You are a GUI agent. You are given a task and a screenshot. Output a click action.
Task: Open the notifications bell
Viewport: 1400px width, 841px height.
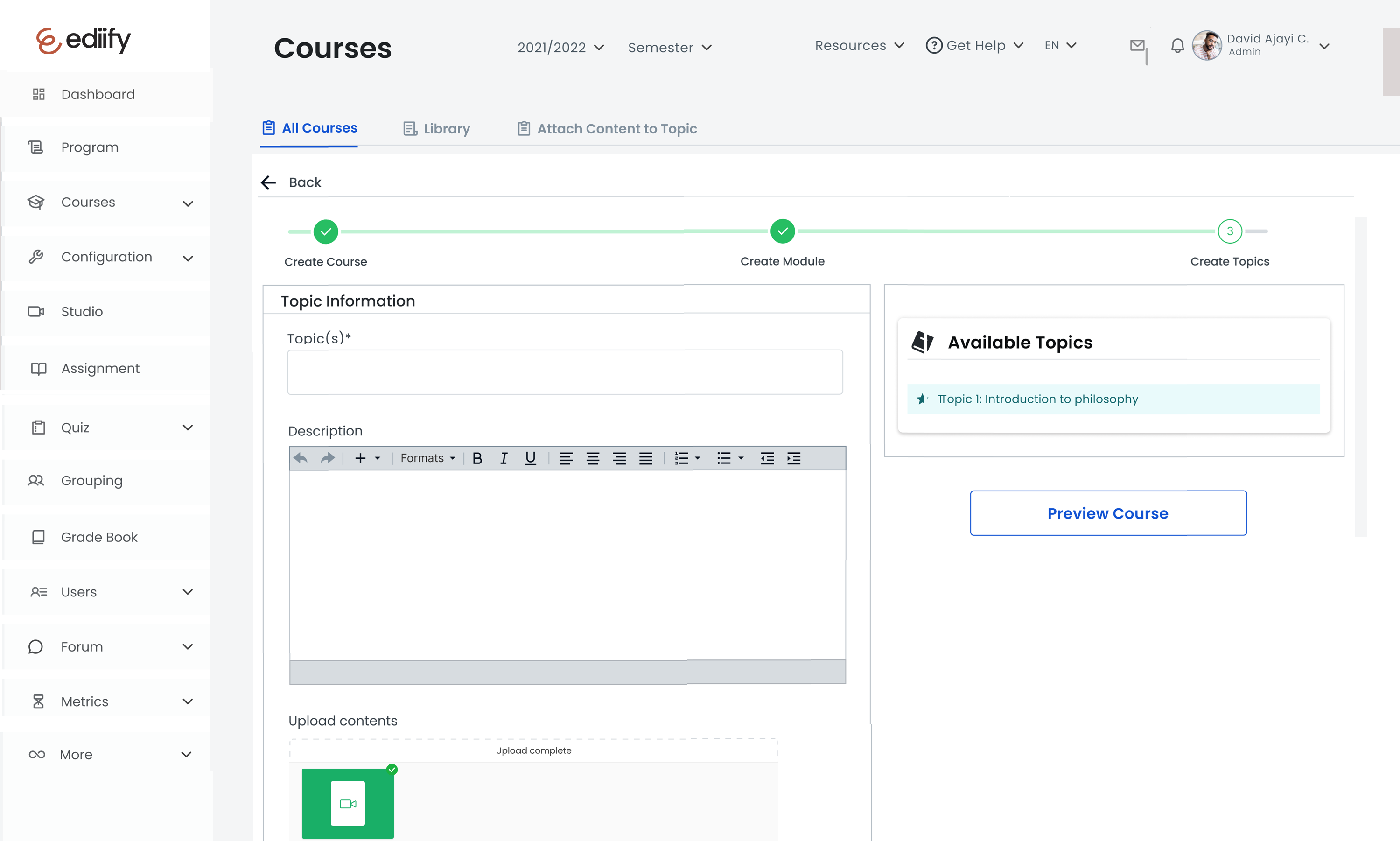tap(1177, 46)
